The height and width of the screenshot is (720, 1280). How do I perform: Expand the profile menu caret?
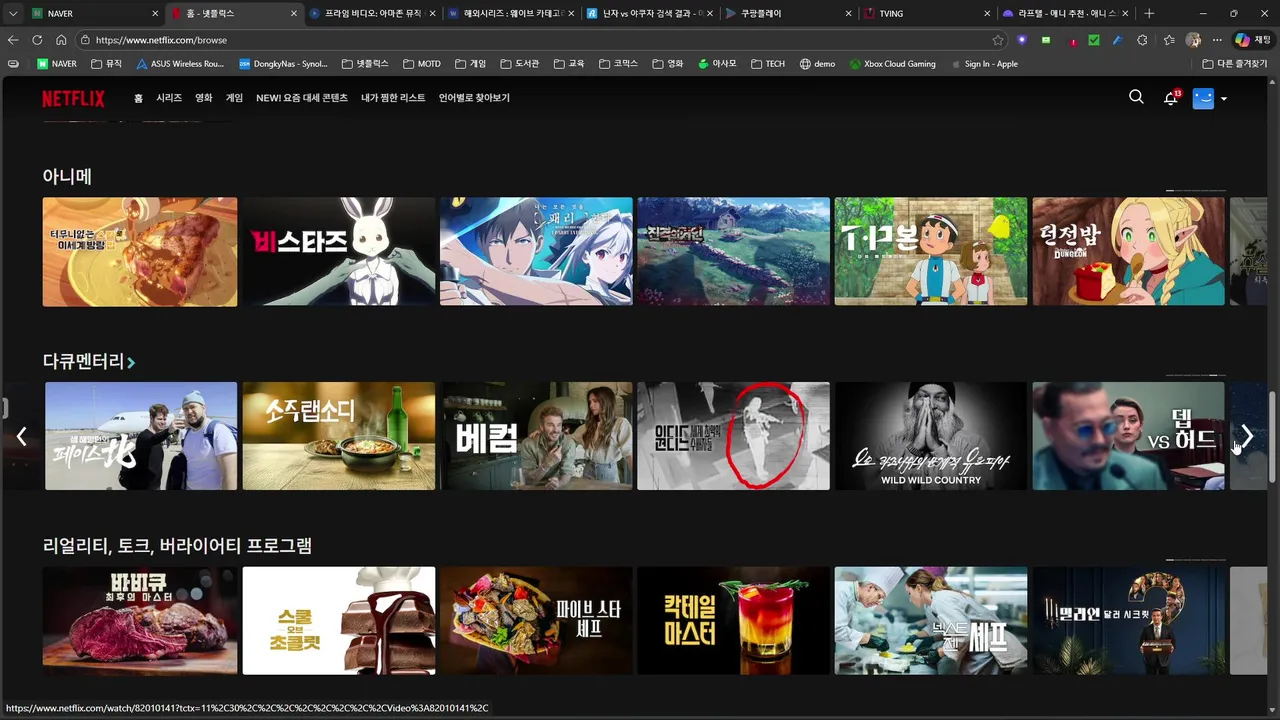point(1224,99)
